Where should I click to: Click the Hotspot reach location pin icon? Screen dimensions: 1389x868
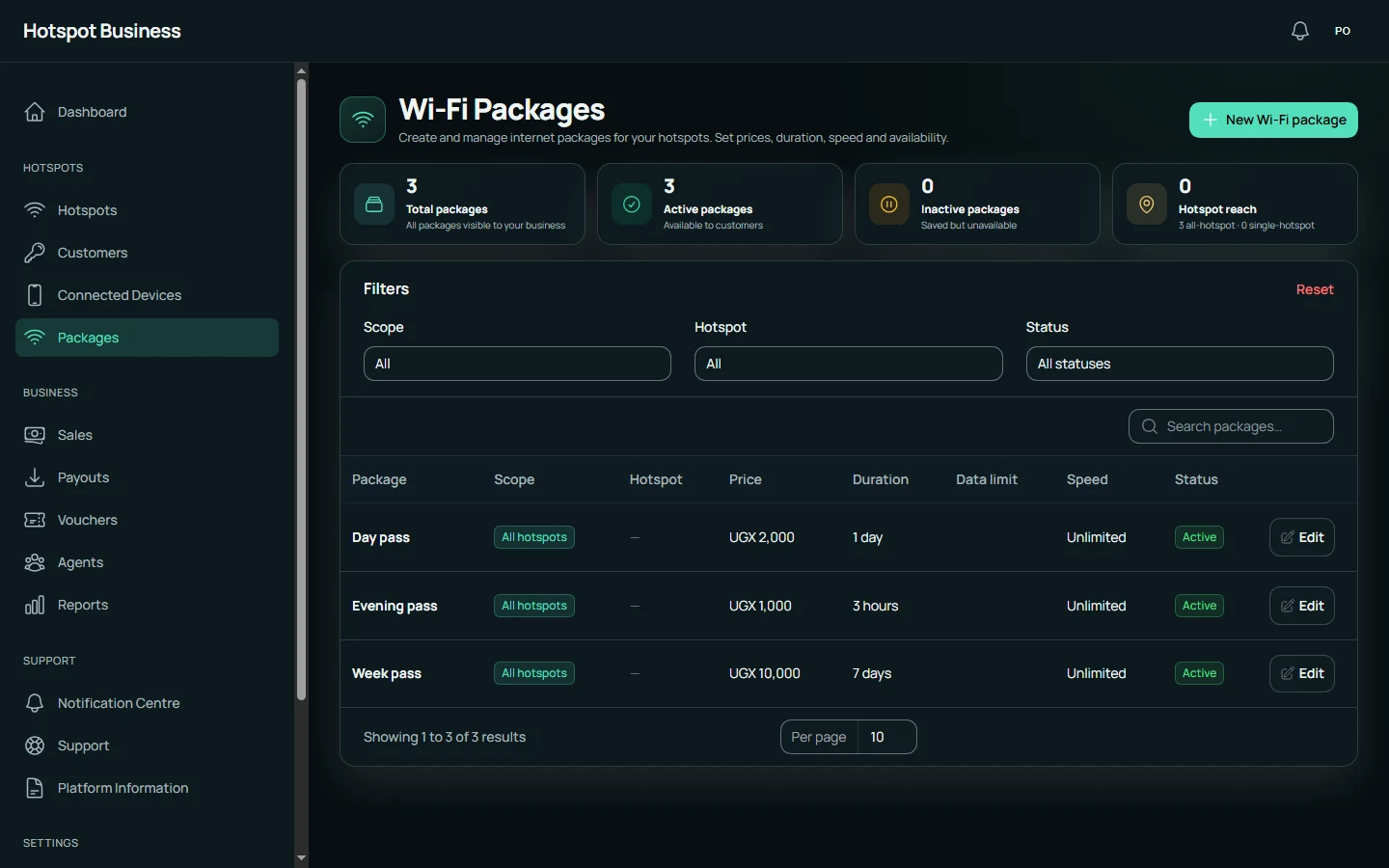(1147, 204)
